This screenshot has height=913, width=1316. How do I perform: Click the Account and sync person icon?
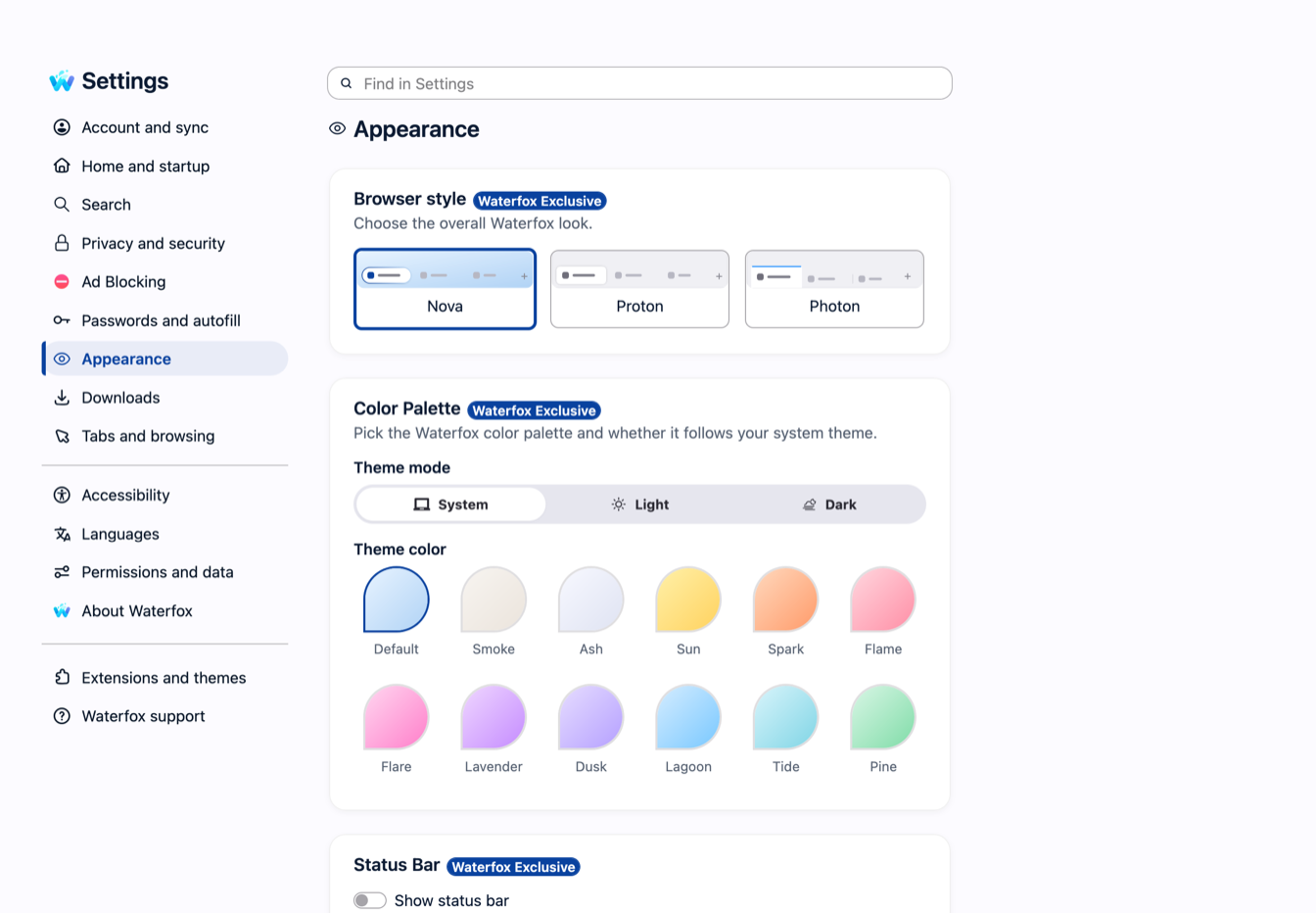pyautogui.click(x=62, y=127)
